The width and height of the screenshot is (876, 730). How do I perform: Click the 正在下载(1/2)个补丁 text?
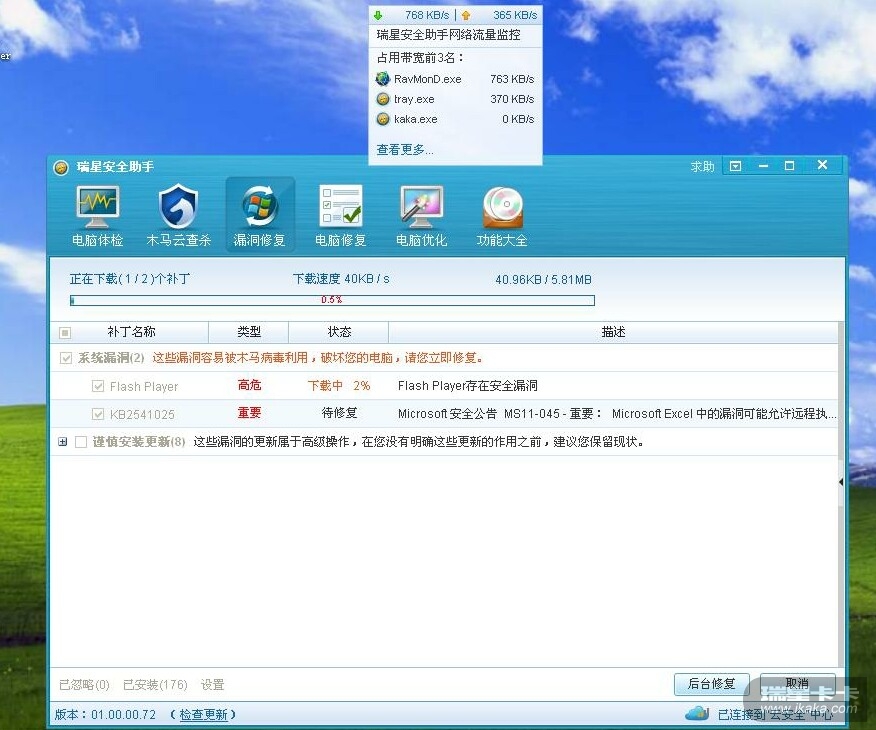coord(130,279)
